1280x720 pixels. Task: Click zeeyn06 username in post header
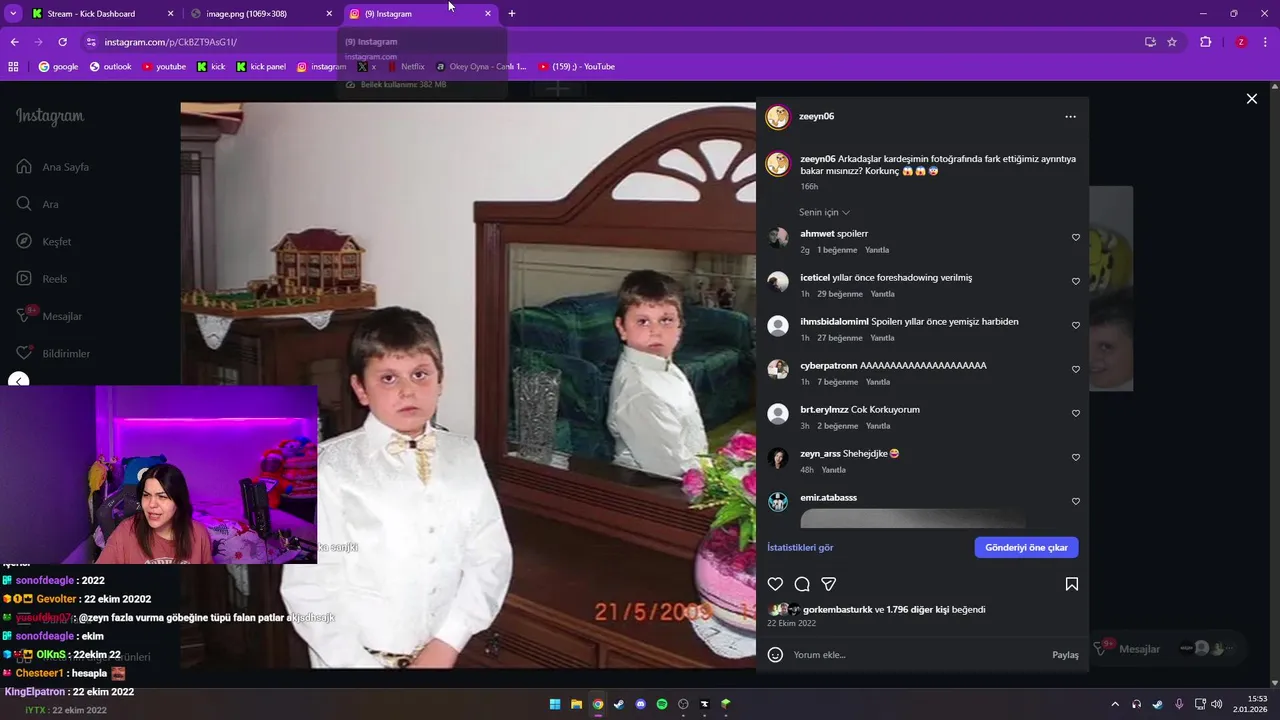click(816, 116)
